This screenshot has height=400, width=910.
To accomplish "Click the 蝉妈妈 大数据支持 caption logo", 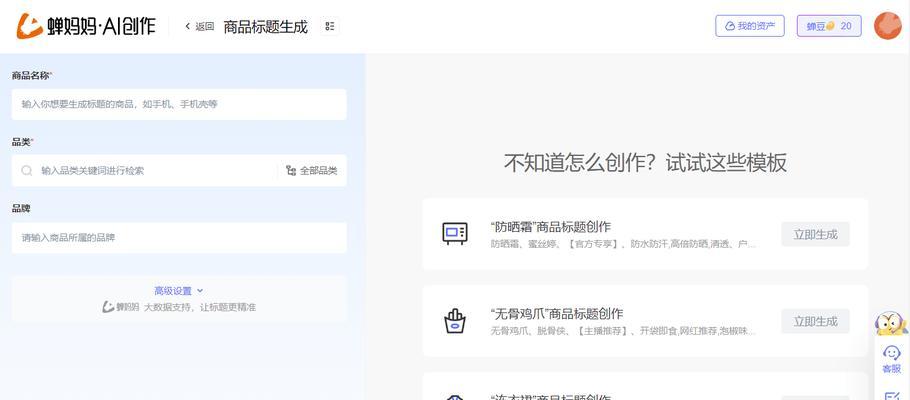I will tap(121, 307).
